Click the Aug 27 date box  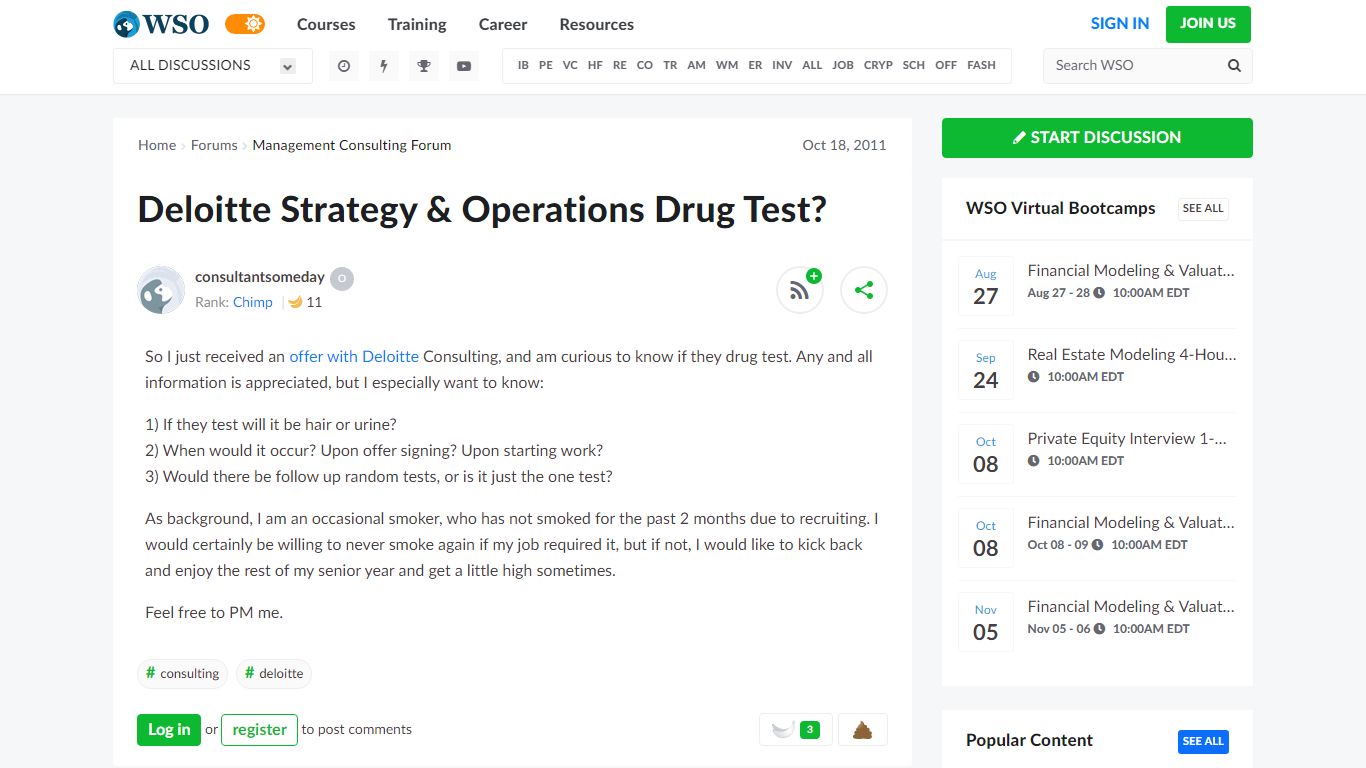986,286
